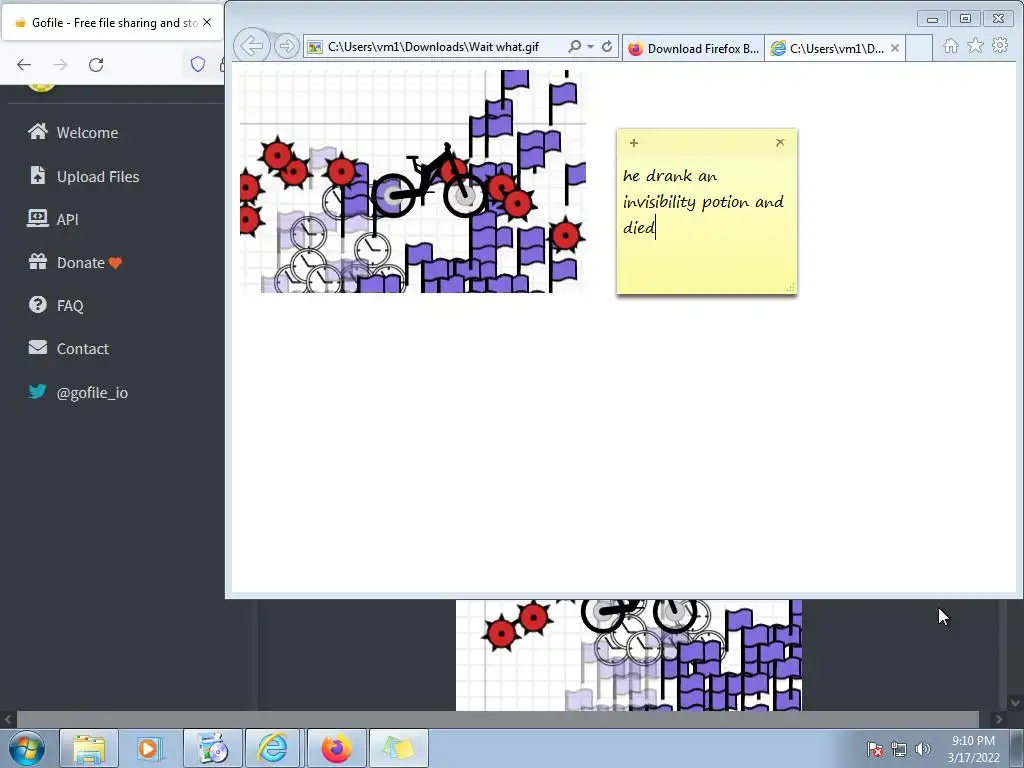Open Sticky Notes from taskbar
The height and width of the screenshot is (768, 1024).
click(398, 748)
